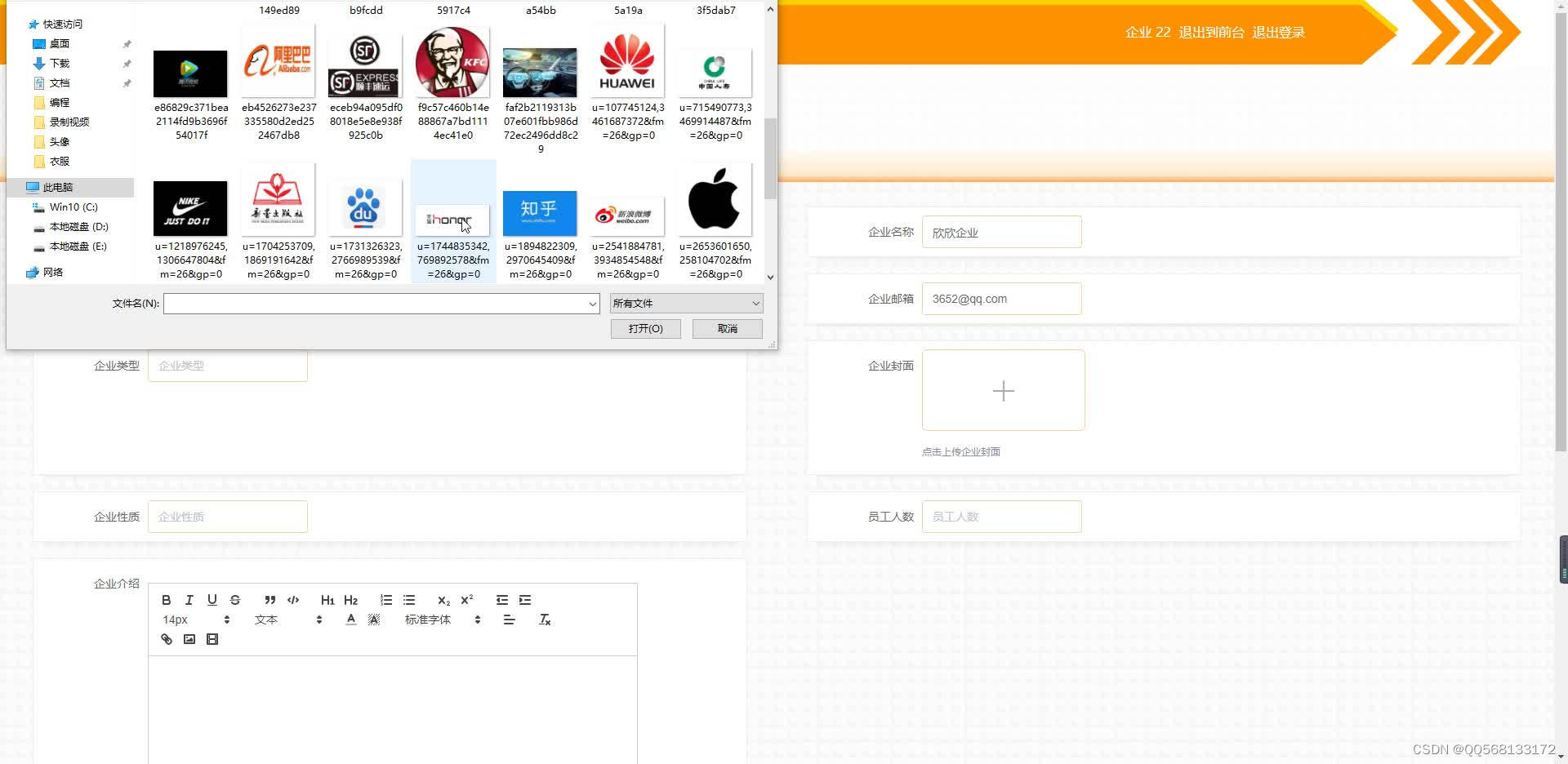1568x764 pixels.
Task: Select the Huawei logo image file
Action: click(x=627, y=62)
